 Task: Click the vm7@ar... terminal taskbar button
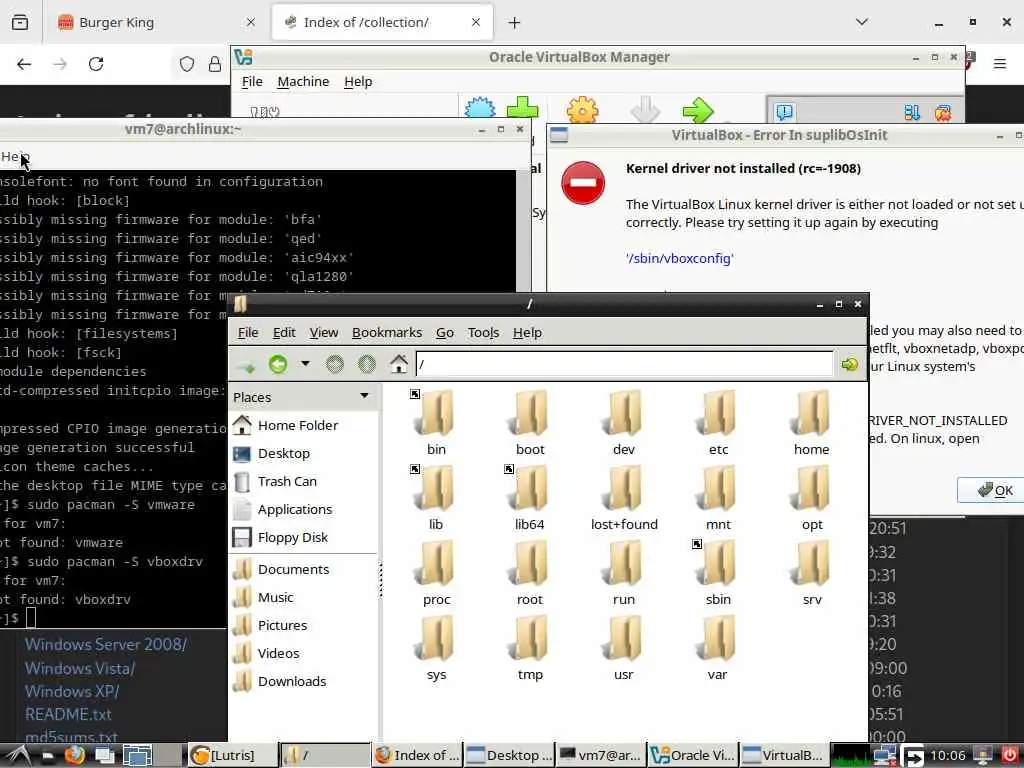pos(601,755)
